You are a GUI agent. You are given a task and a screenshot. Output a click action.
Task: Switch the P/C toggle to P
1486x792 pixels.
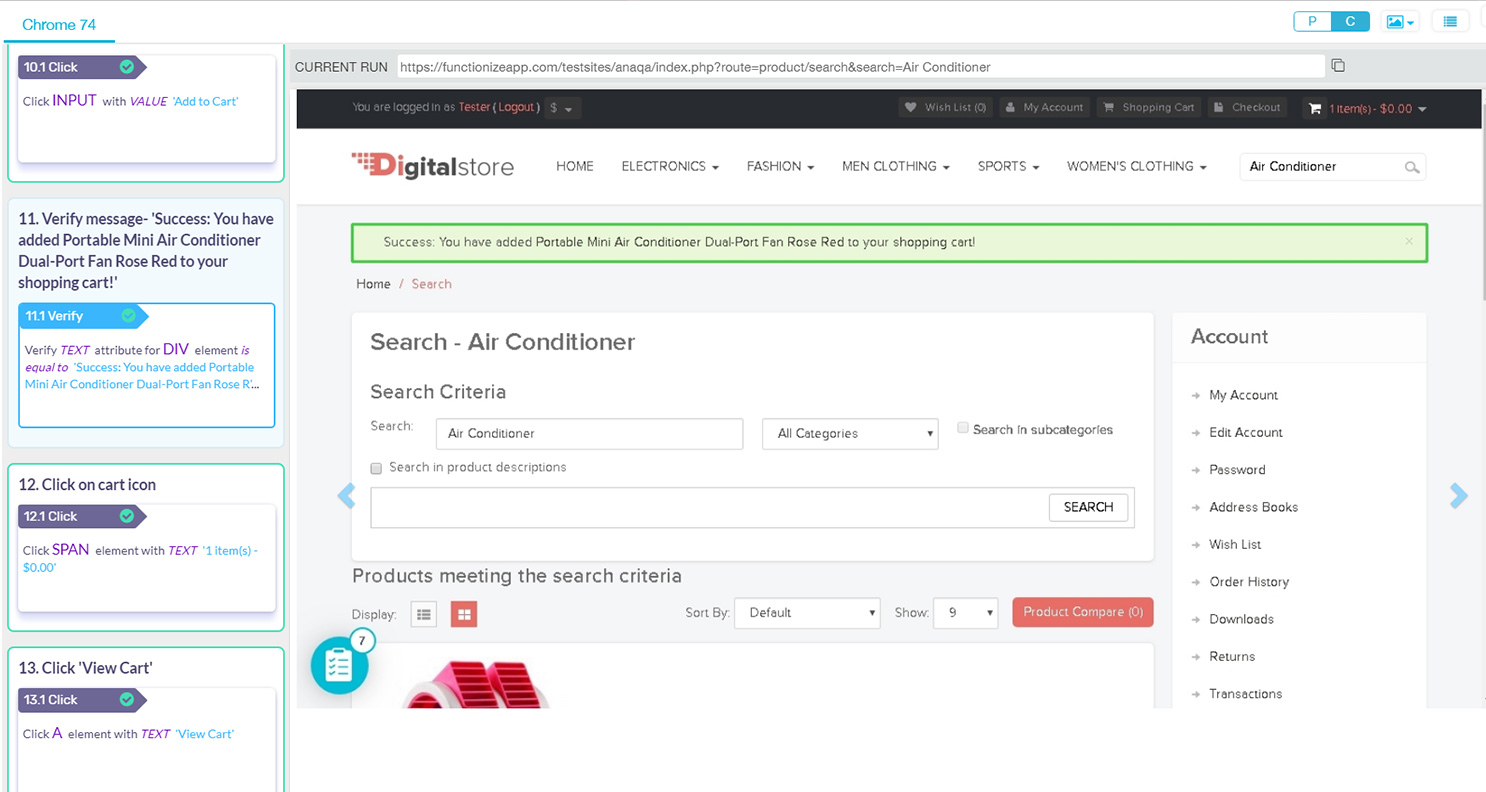pyautogui.click(x=1312, y=20)
